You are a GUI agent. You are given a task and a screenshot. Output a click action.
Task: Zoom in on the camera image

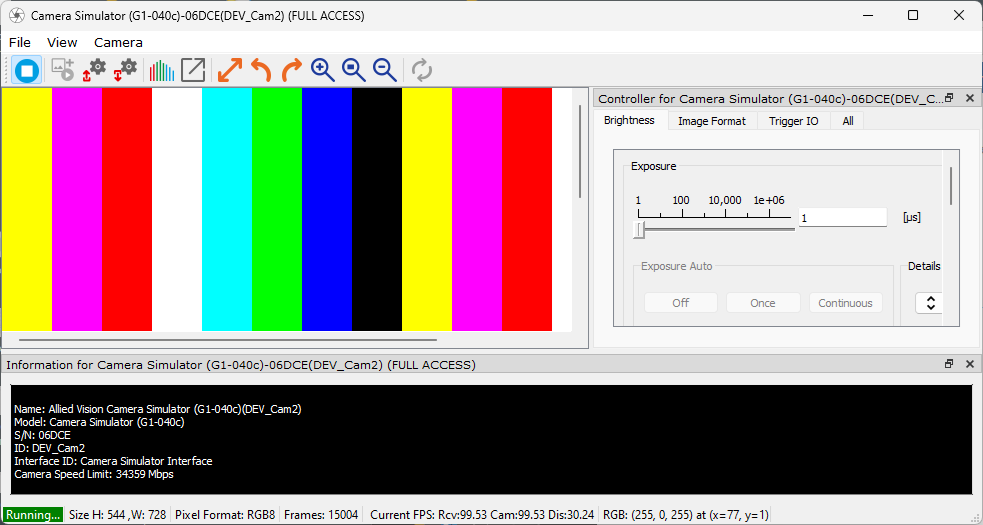pyautogui.click(x=322, y=70)
